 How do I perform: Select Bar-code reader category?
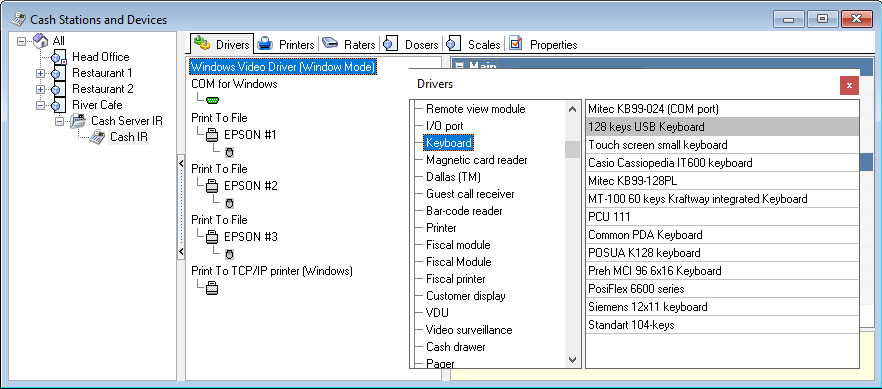click(464, 211)
